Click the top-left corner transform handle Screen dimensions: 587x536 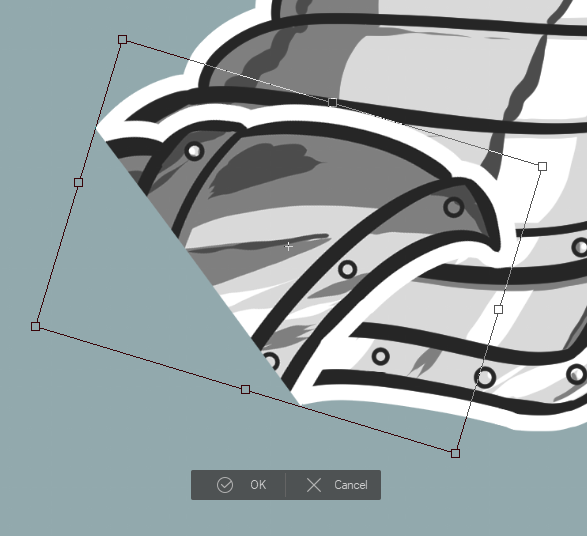tap(122, 39)
